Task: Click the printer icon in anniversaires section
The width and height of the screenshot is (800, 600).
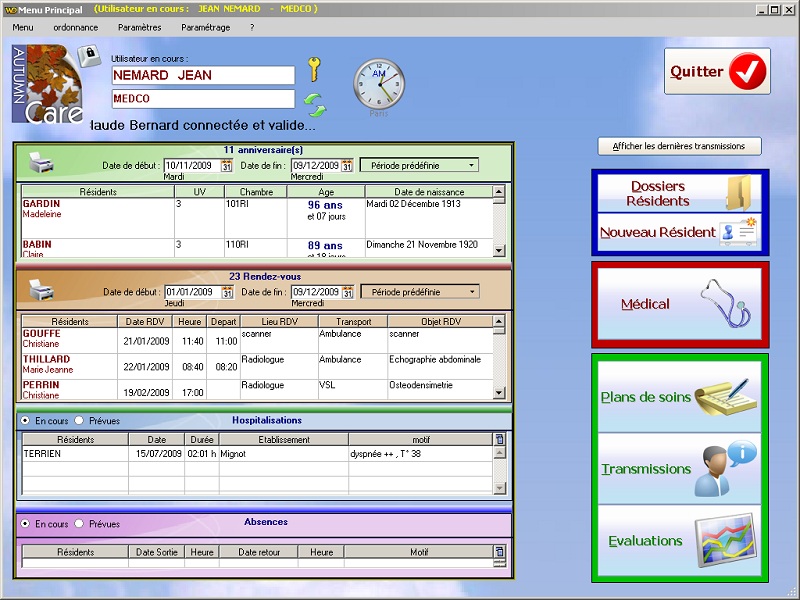Action: [x=41, y=163]
